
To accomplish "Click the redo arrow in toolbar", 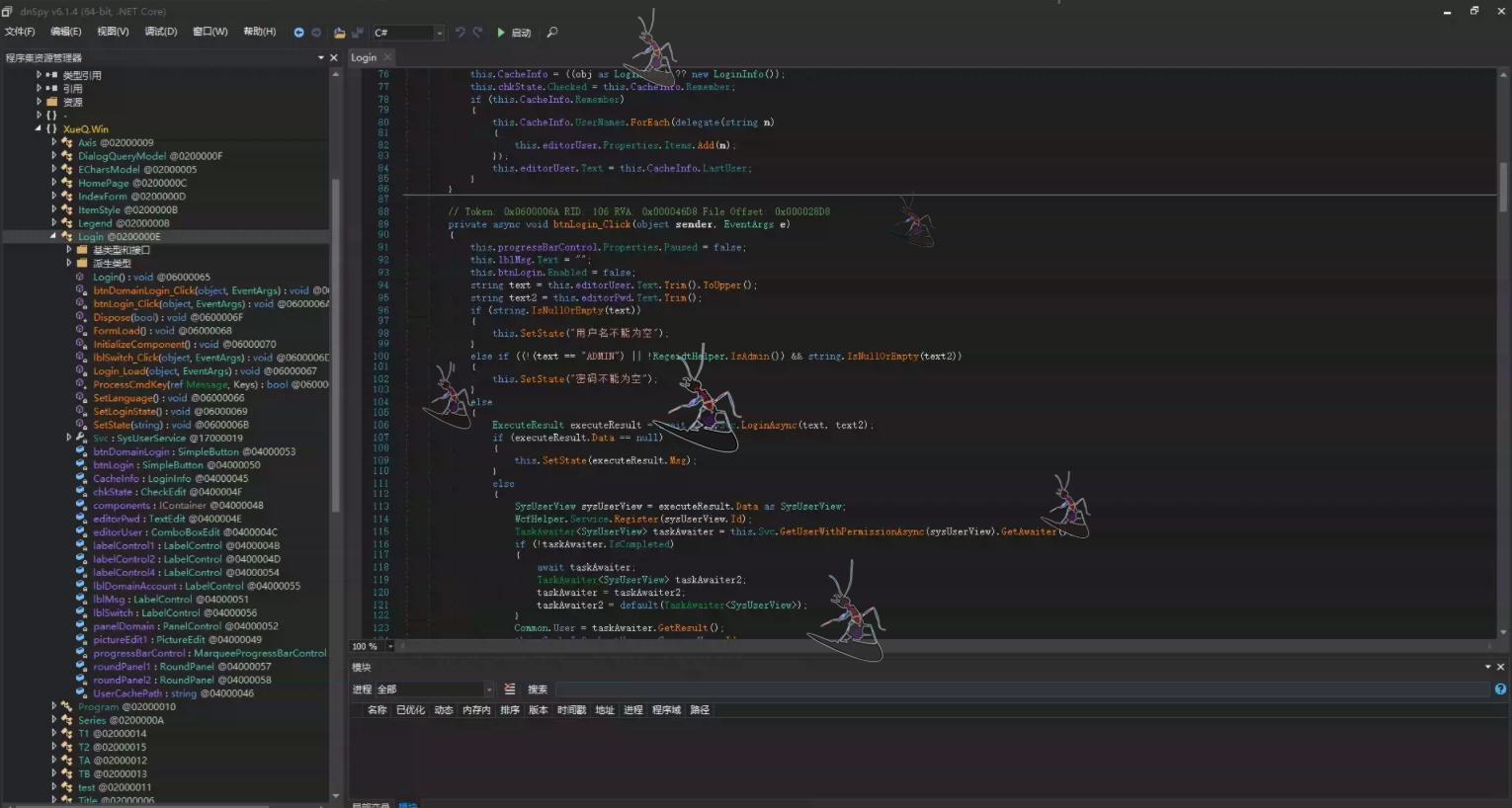I will pos(477,33).
